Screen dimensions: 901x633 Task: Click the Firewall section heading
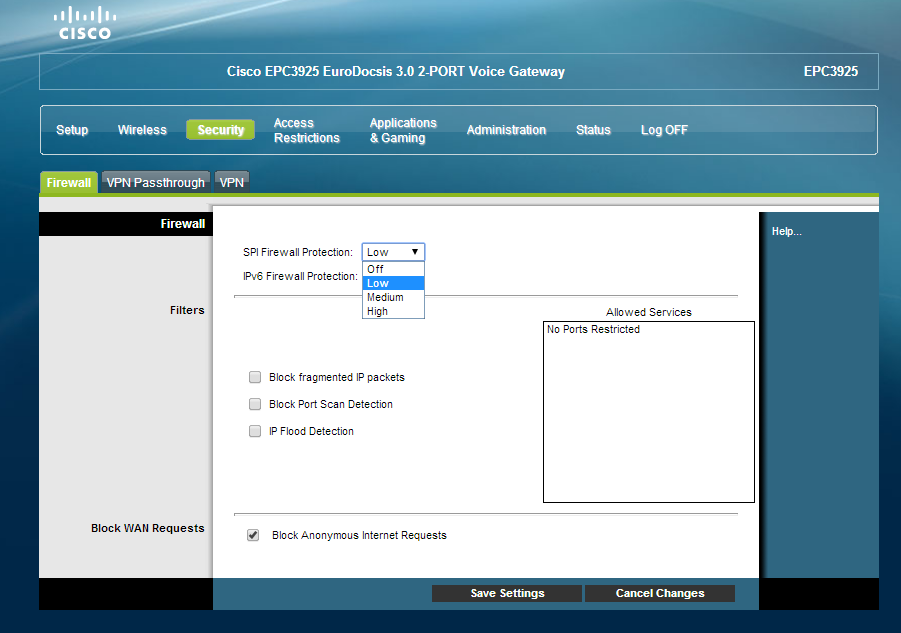[183, 224]
